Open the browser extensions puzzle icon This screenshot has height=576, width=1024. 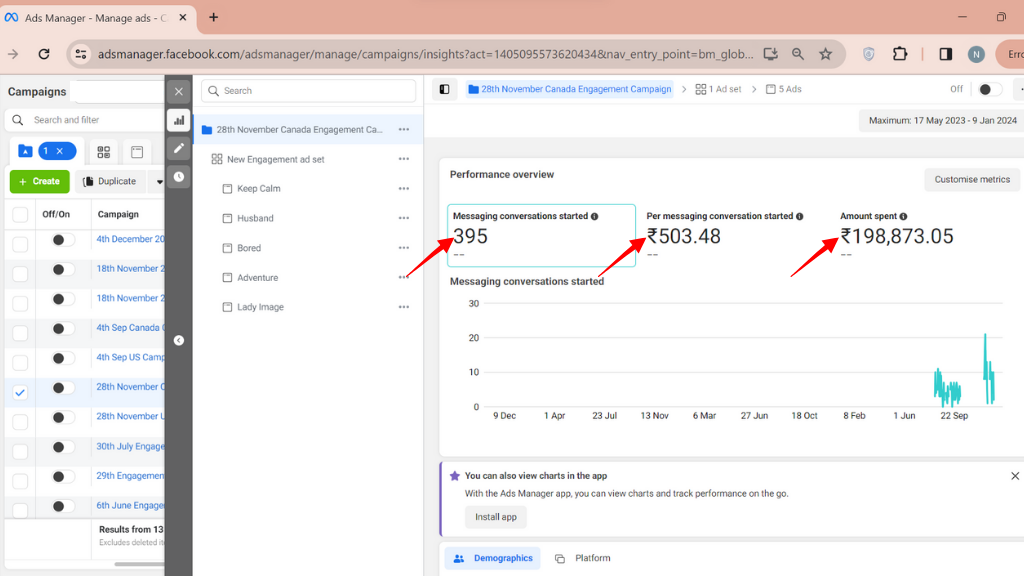pos(900,54)
